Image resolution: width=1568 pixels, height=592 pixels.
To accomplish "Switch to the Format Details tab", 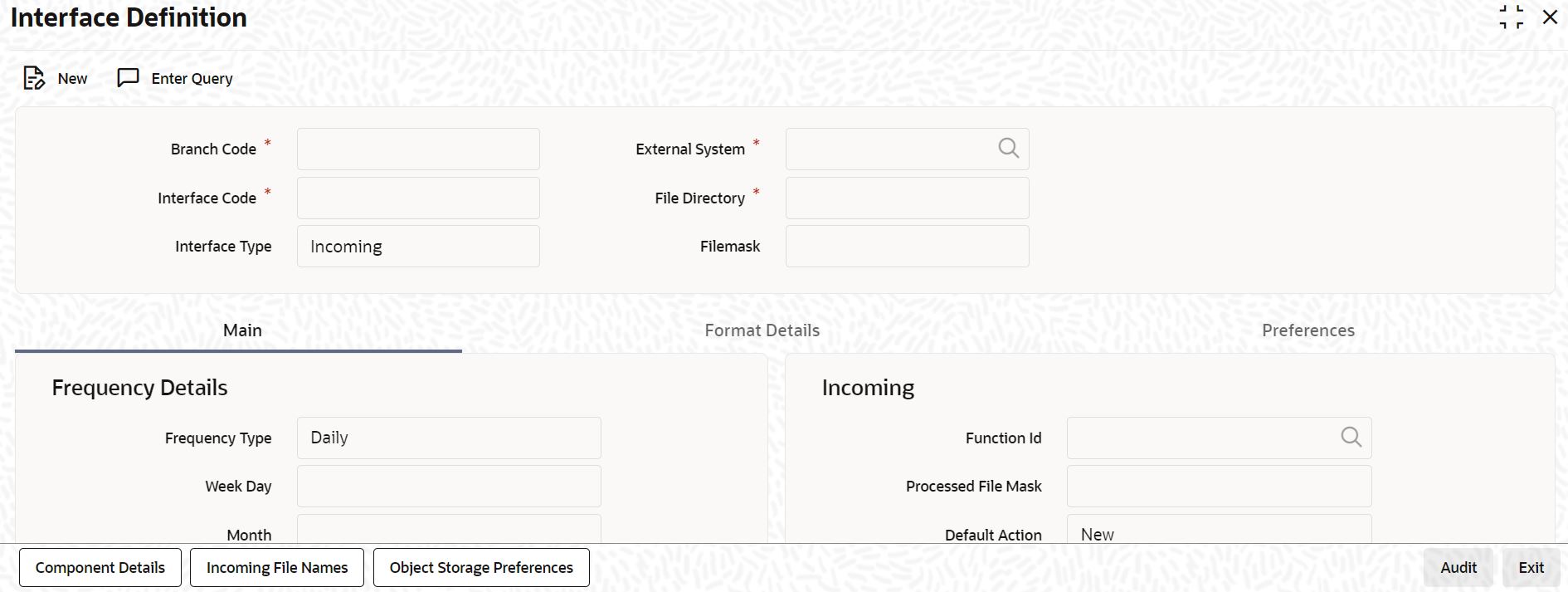I will pos(762,330).
